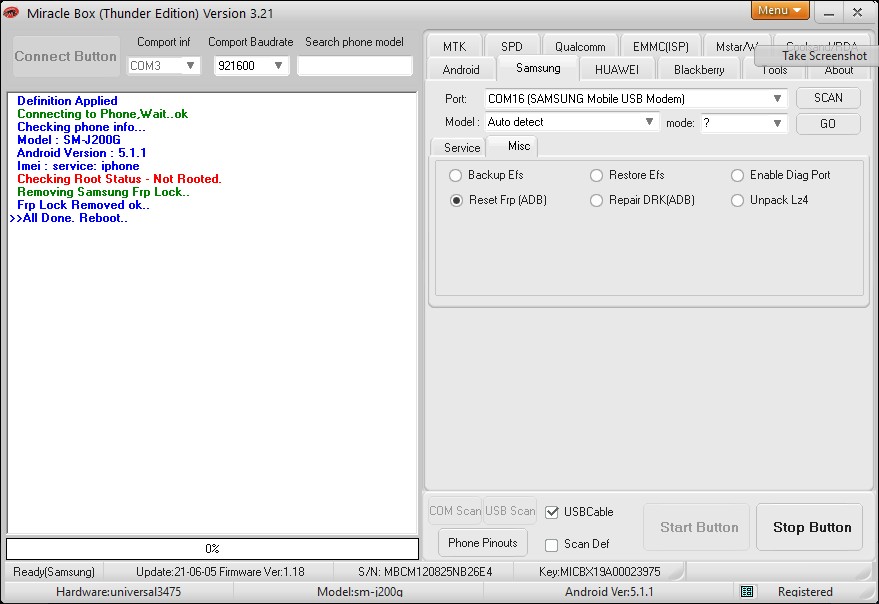Click the '>>All Done. Reboot..' log line
The image size is (879, 604).
68,218
